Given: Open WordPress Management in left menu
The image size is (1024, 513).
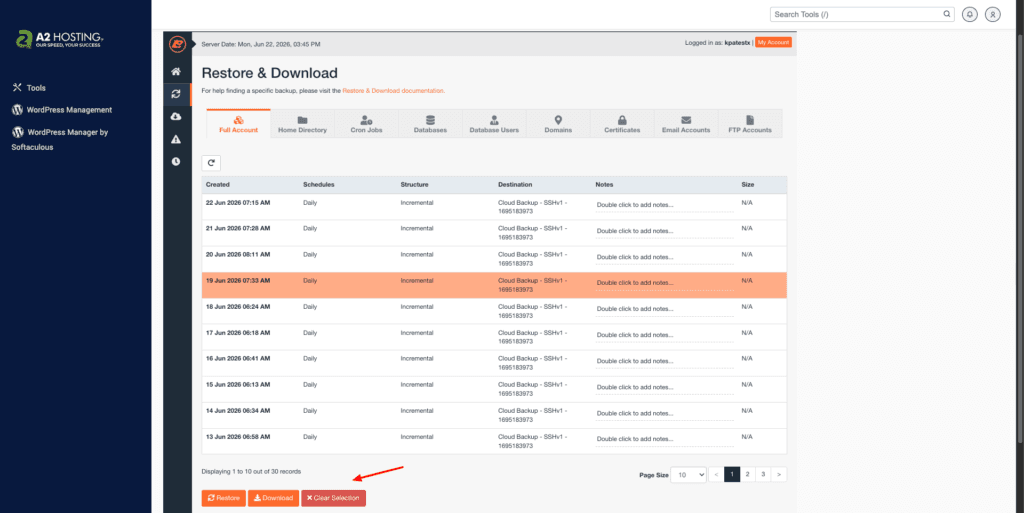Looking at the screenshot, I should (62, 110).
